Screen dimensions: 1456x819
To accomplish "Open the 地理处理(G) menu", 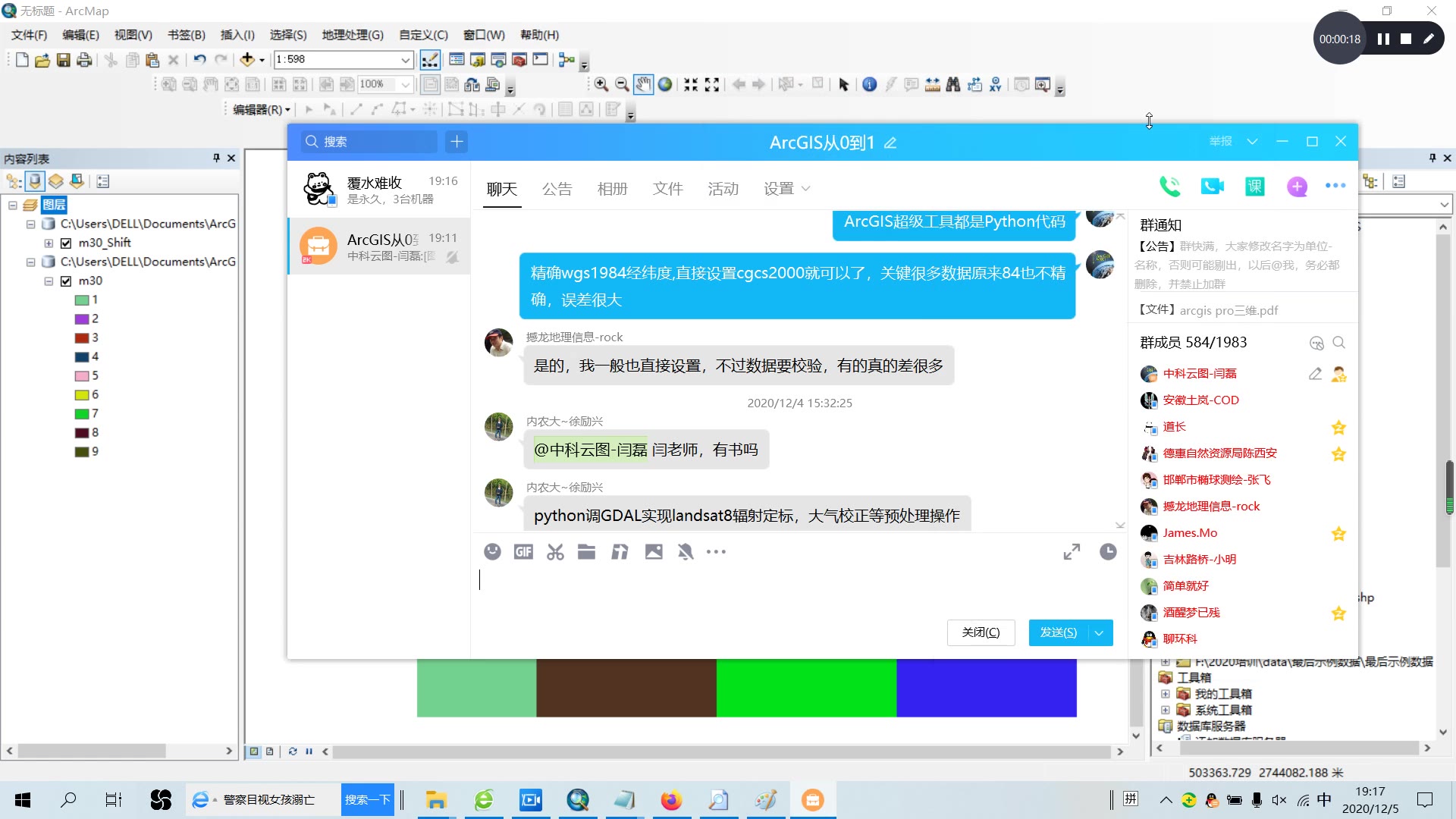I will [352, 35].
